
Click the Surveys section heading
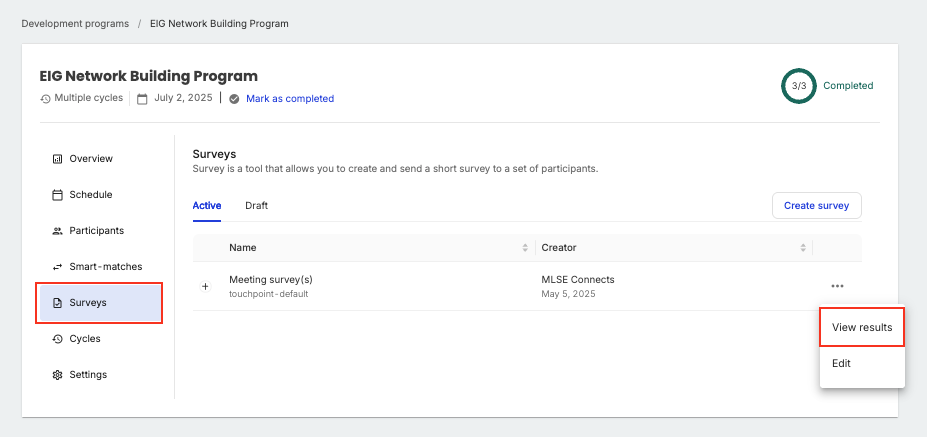click(215, 154)
